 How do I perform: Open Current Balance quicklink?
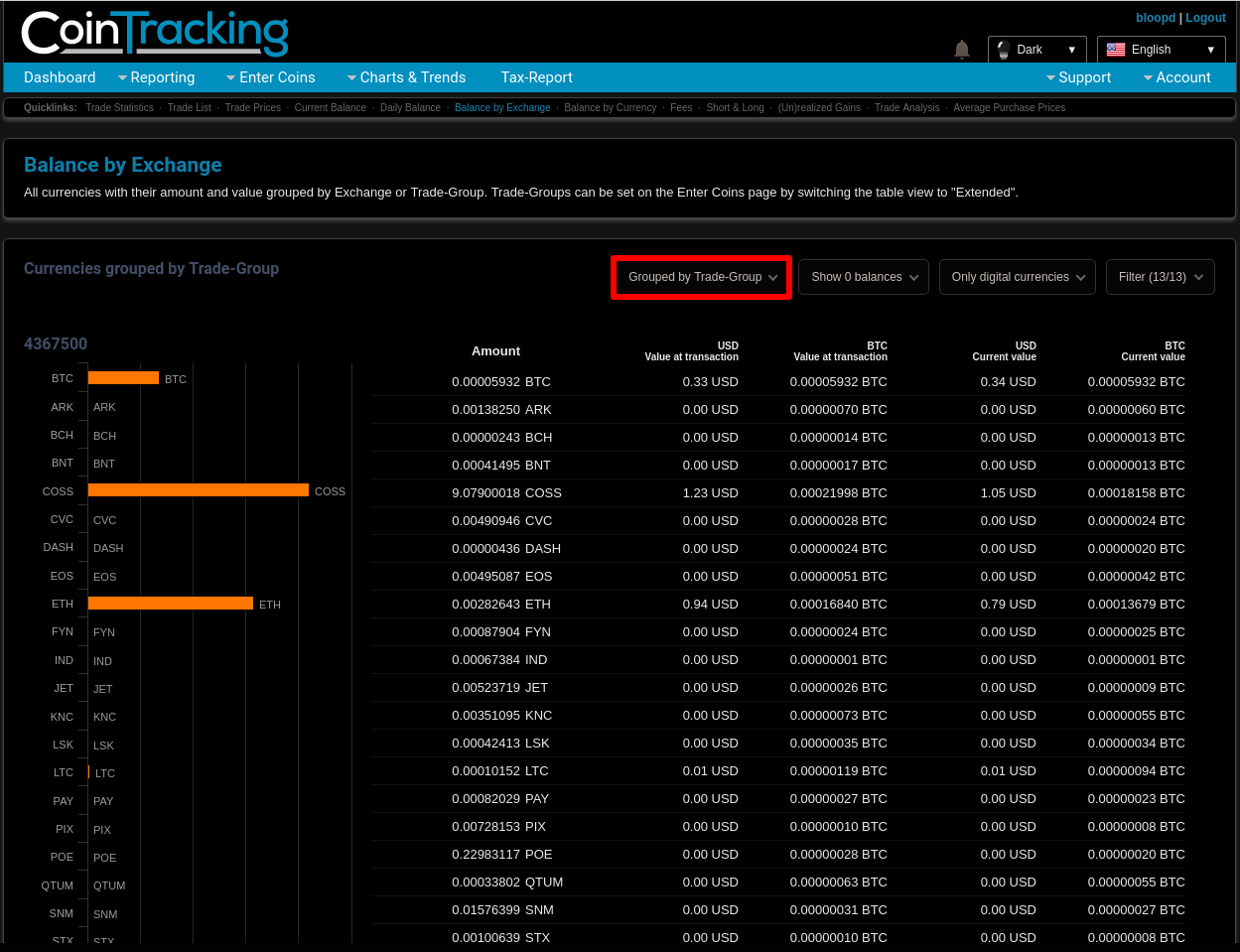point(331,107)
